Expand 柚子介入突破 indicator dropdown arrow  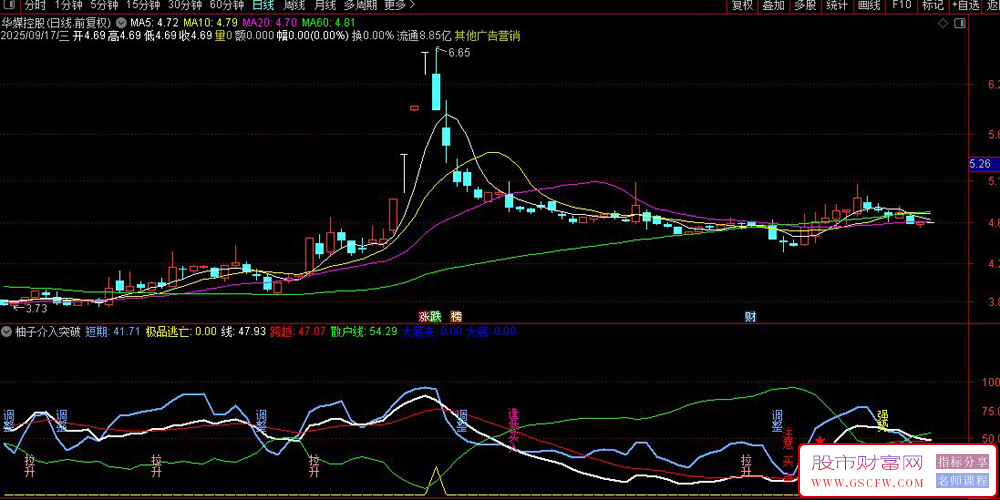[x=6, y=332]
